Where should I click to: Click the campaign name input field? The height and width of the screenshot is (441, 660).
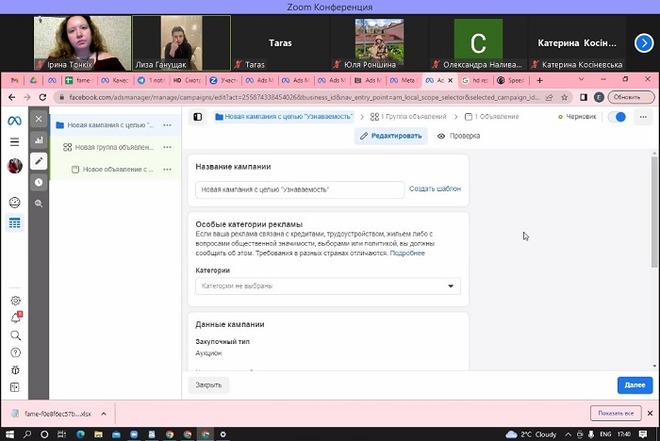click(x=299, y=189)
